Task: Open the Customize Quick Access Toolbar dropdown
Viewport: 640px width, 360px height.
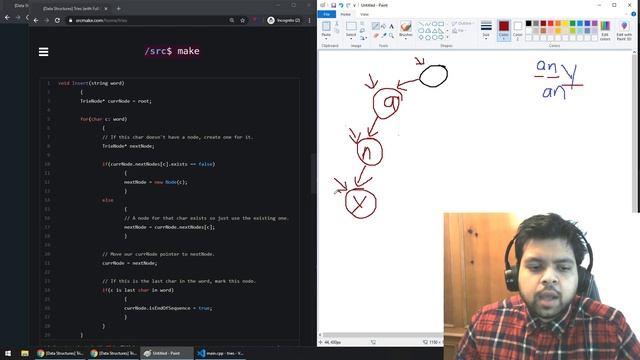Action: point(354,5)
